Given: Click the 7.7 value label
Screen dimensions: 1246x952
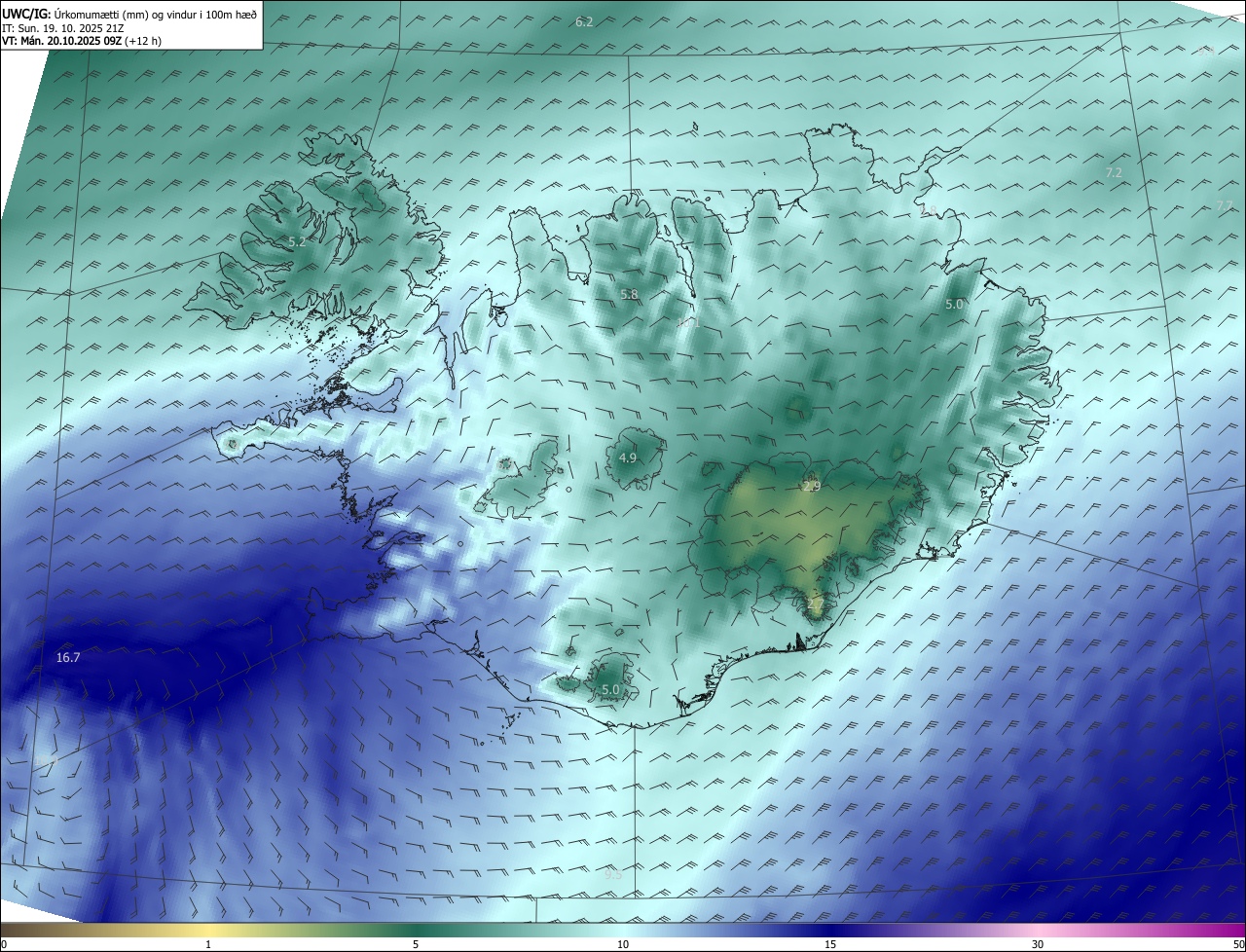Looking at the screenshot, I should [1225, 205].
